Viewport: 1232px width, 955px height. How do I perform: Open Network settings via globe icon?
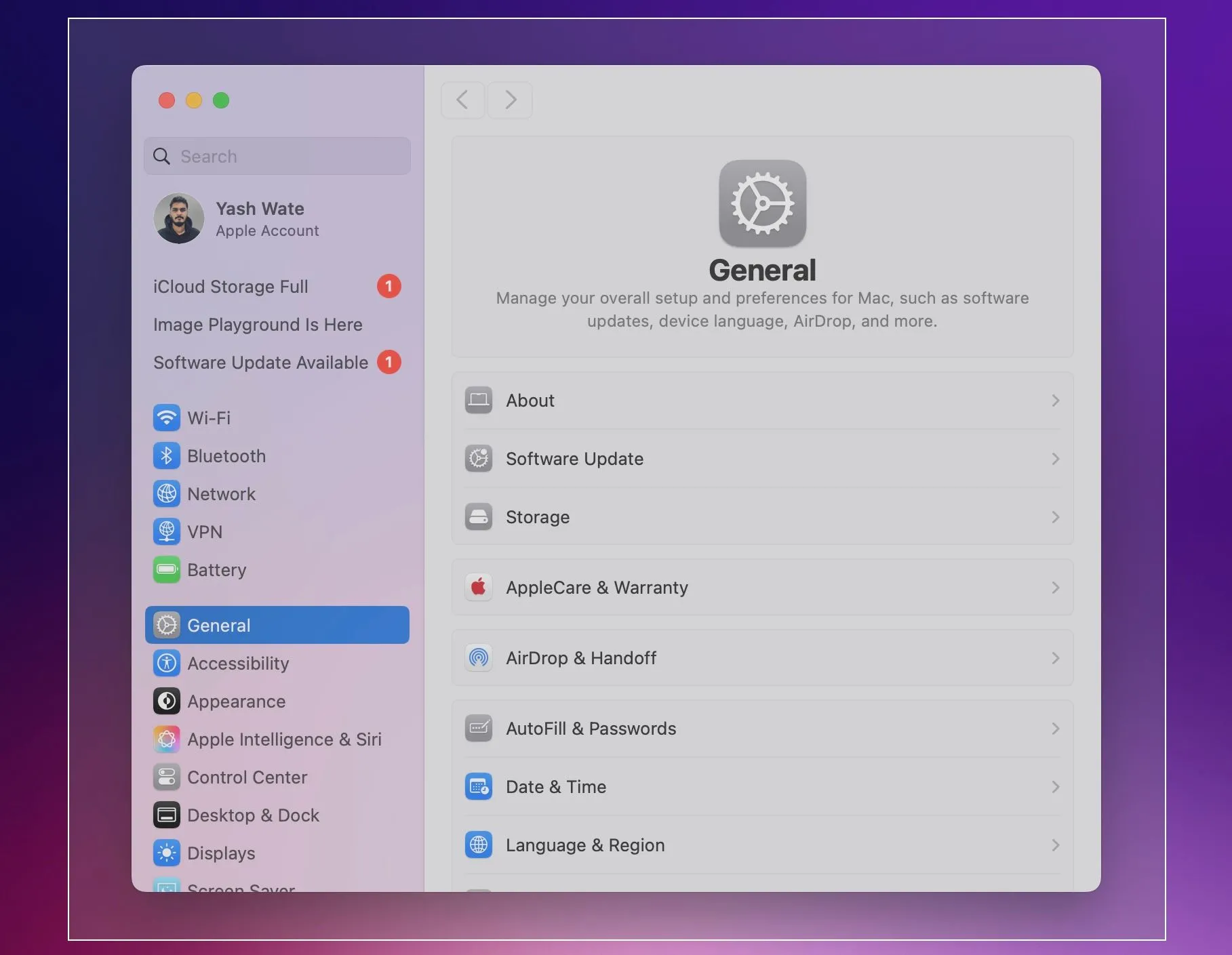pyautogui.click(x=167, y=493)
